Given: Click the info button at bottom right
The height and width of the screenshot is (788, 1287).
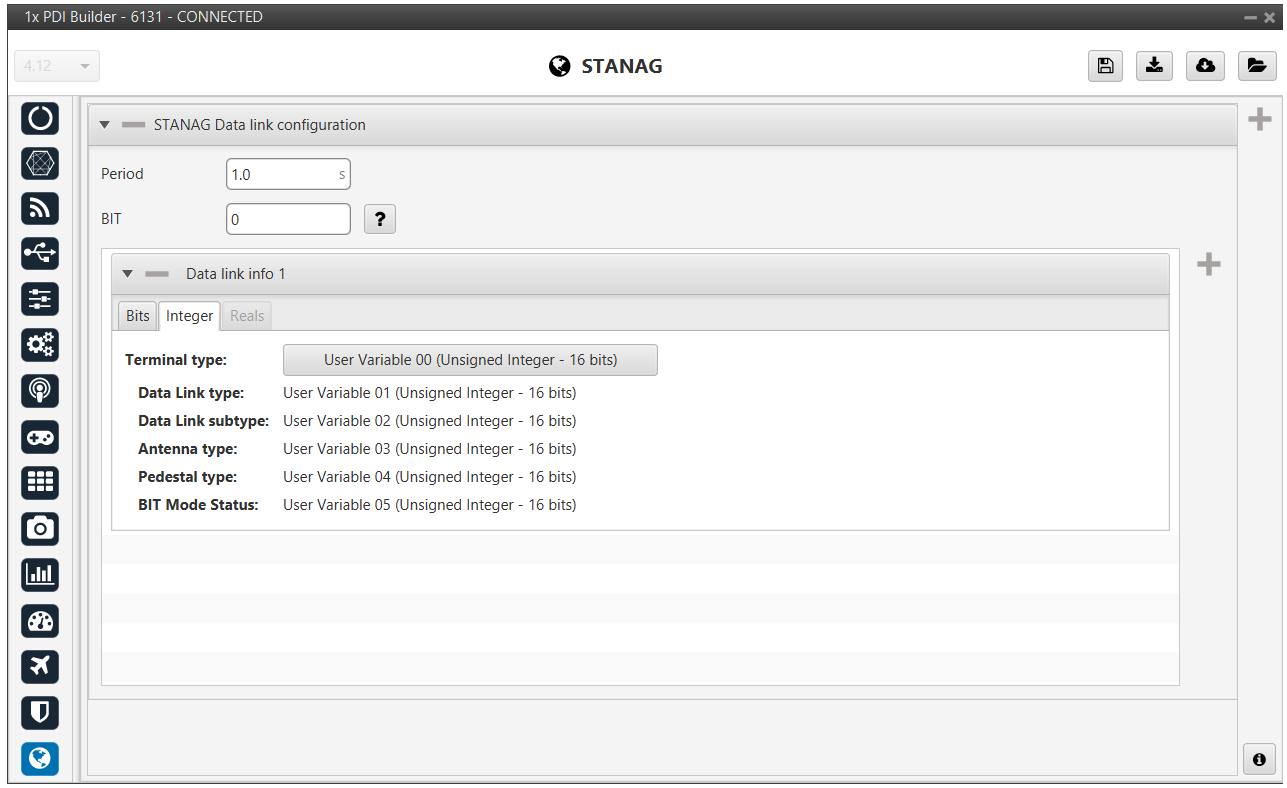Looking at the screenshot, I should point(1258,760).
